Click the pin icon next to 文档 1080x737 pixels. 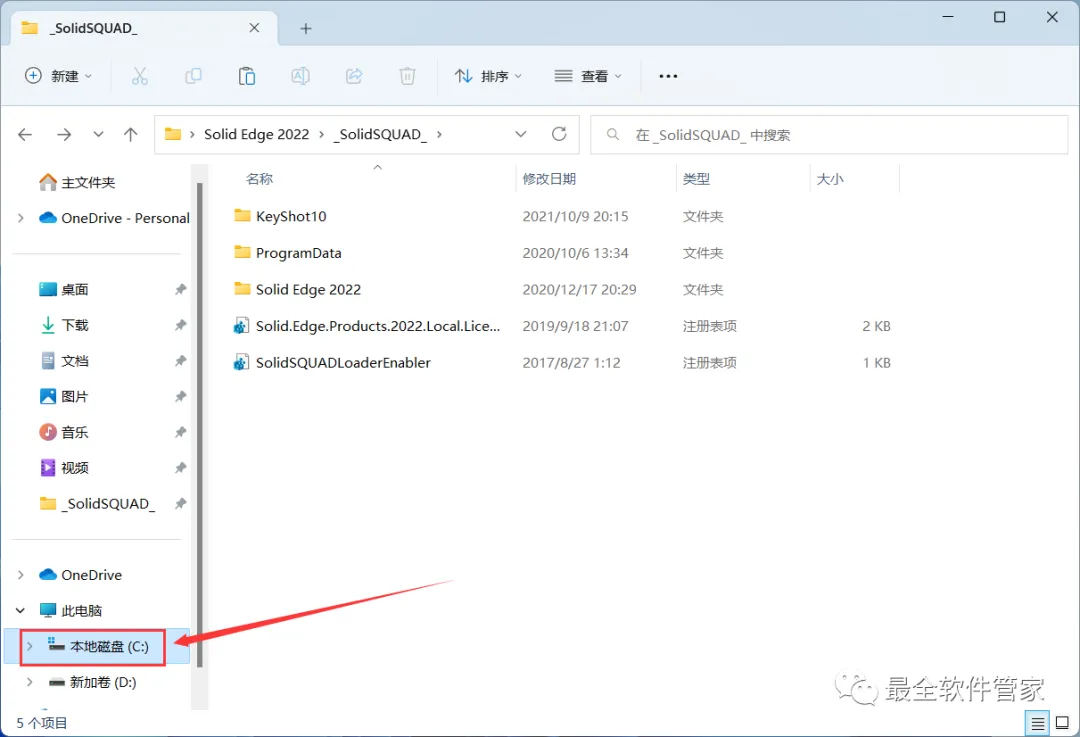pos(180,361)
